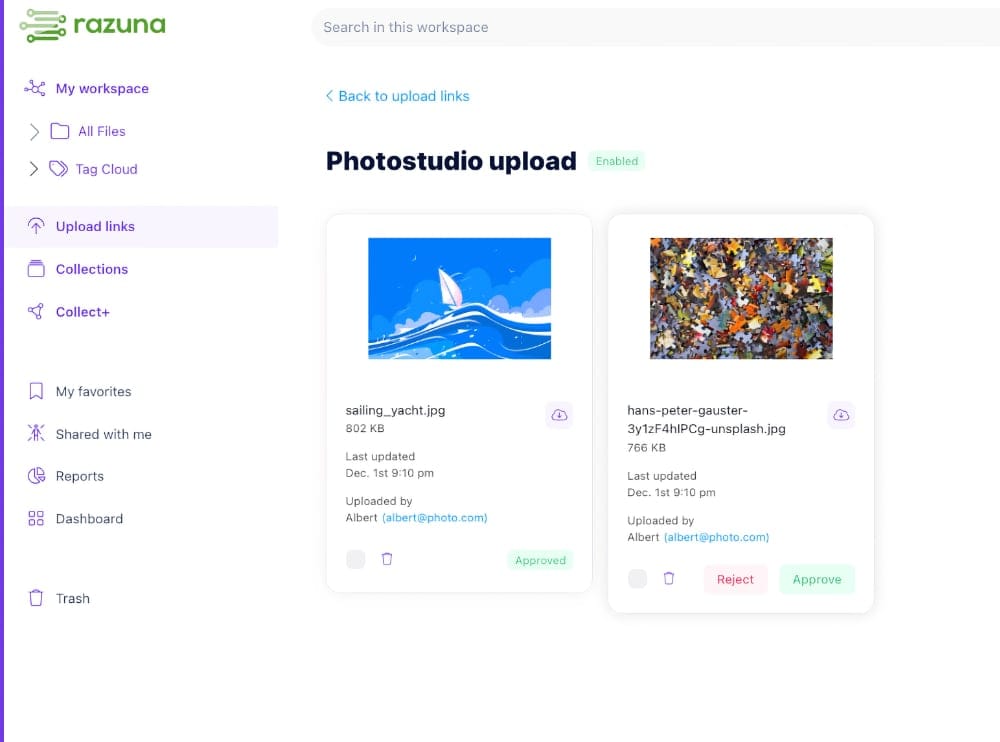
Task: Click the Shared with me icon
Action: point(36,433)
